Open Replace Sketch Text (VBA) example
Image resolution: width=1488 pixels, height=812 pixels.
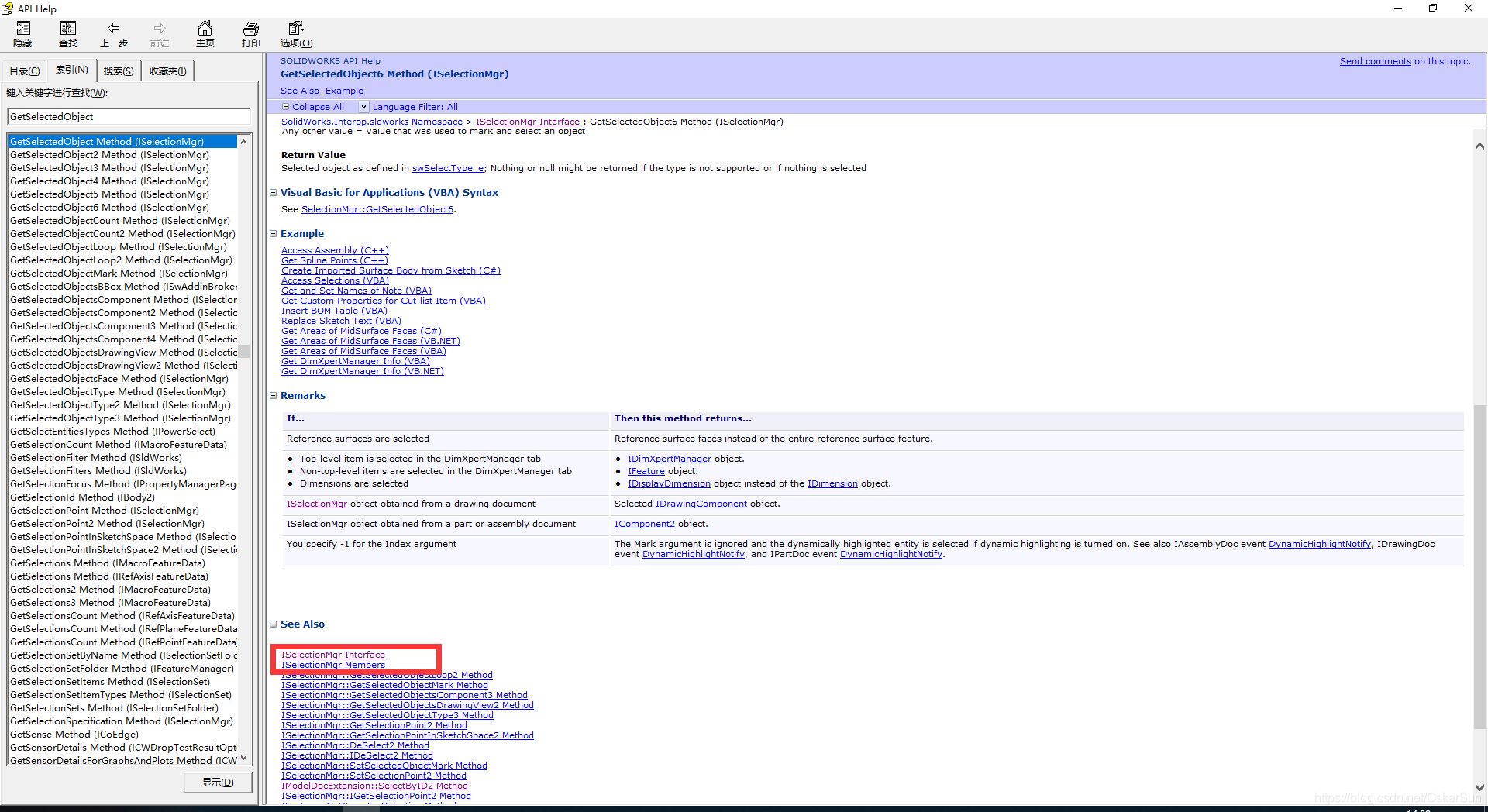(341, 321)
